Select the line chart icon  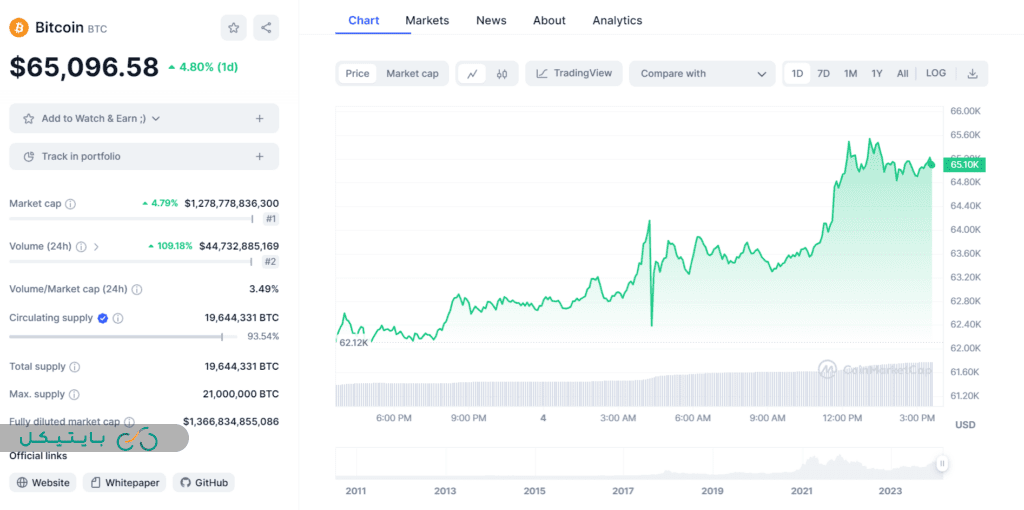point(472,73)
